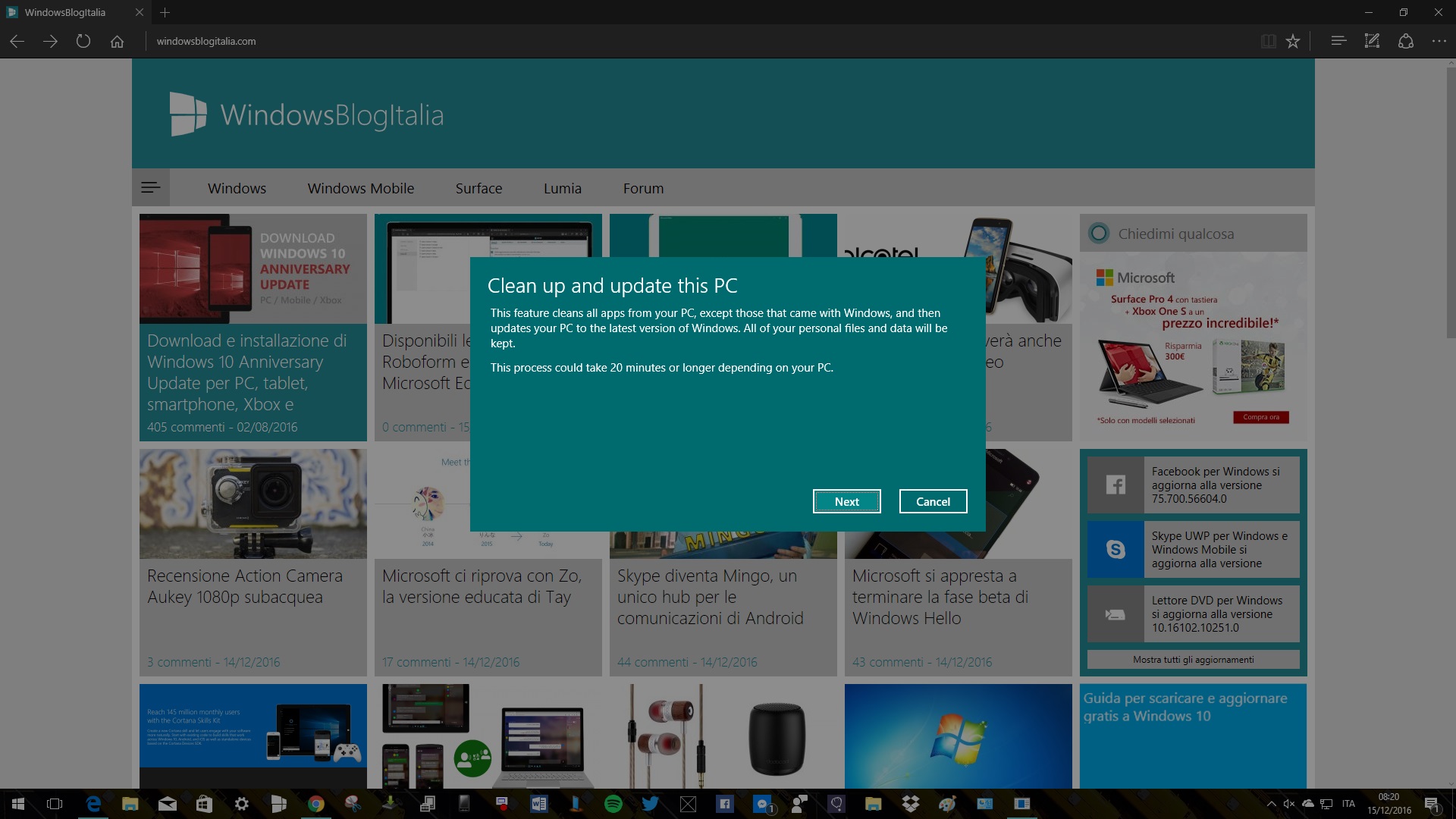Close the WindowsBlogItalia tab

coord(139,12)
